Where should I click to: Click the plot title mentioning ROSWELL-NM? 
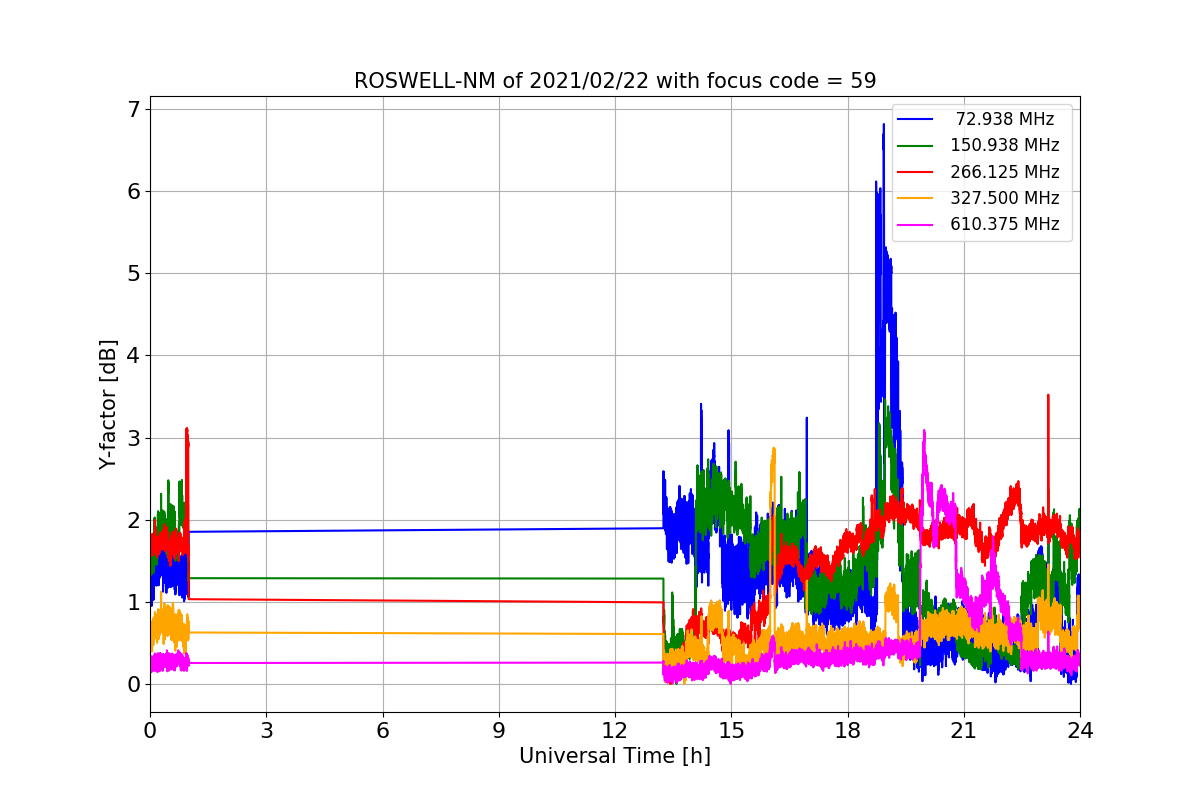click(x=615, y=81)
